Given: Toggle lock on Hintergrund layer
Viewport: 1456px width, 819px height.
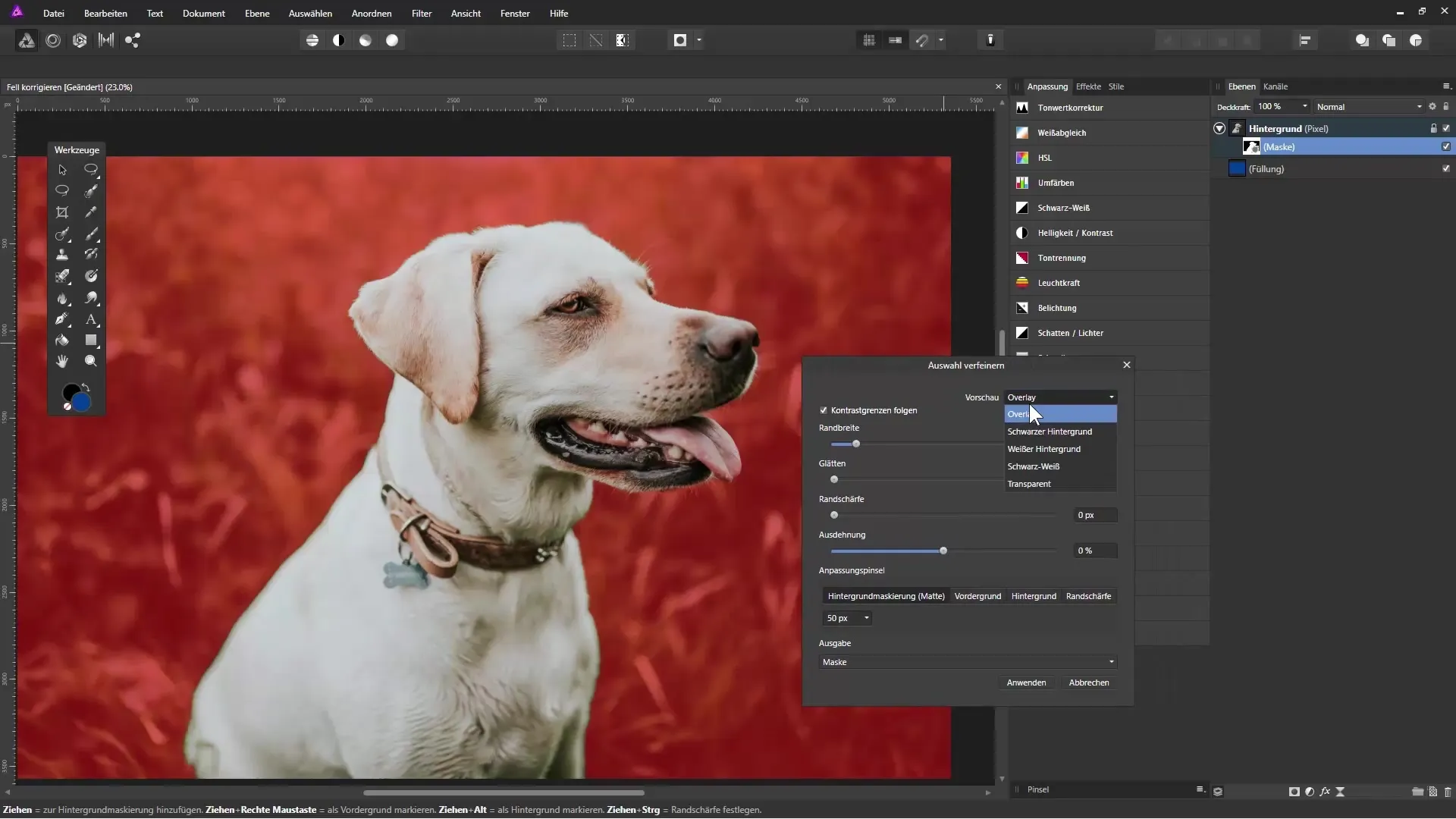Looking at the screenshot, I should [x=1433, y=128].
